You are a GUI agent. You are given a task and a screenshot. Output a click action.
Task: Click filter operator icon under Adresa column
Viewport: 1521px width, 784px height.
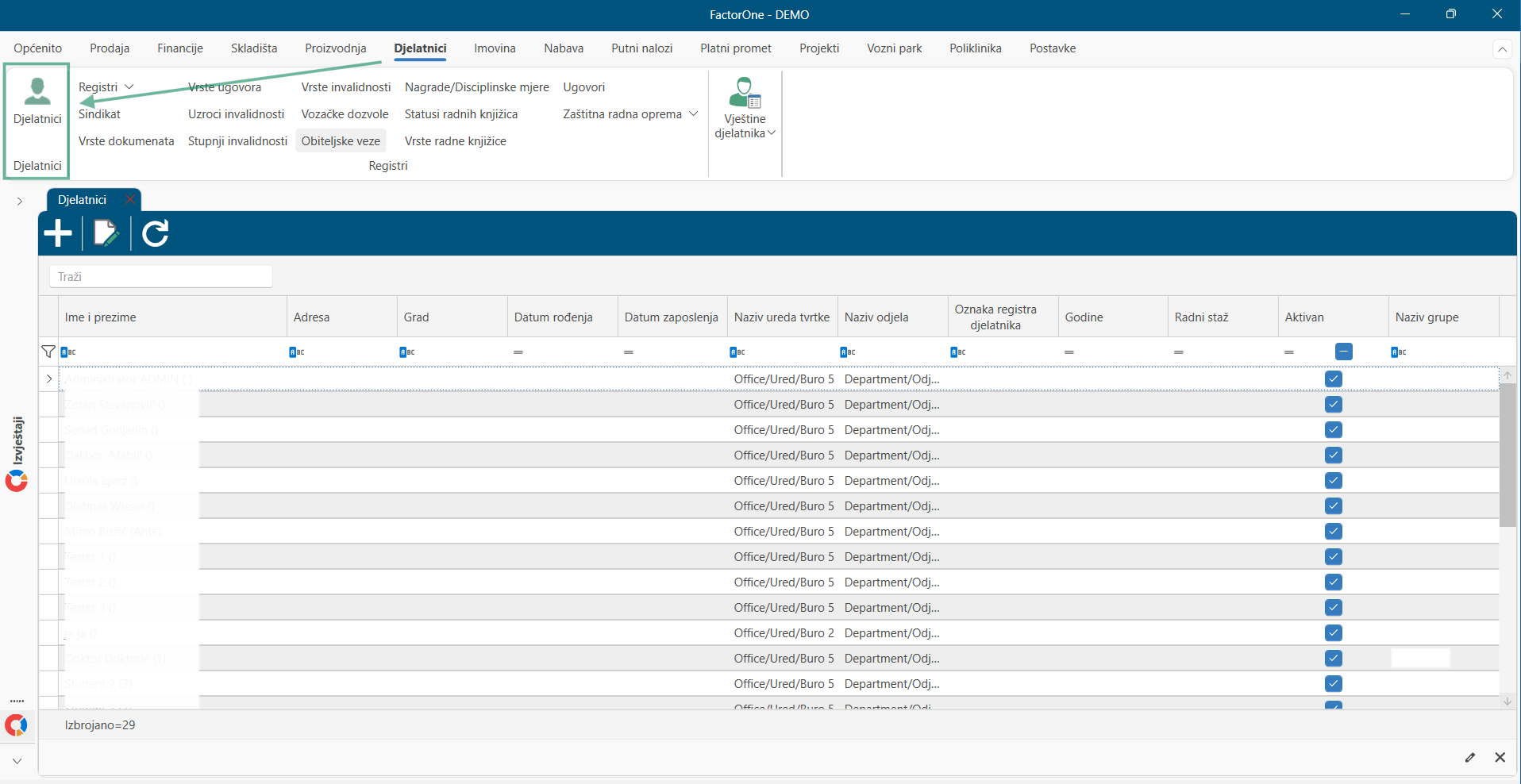(x=297, y=352)
